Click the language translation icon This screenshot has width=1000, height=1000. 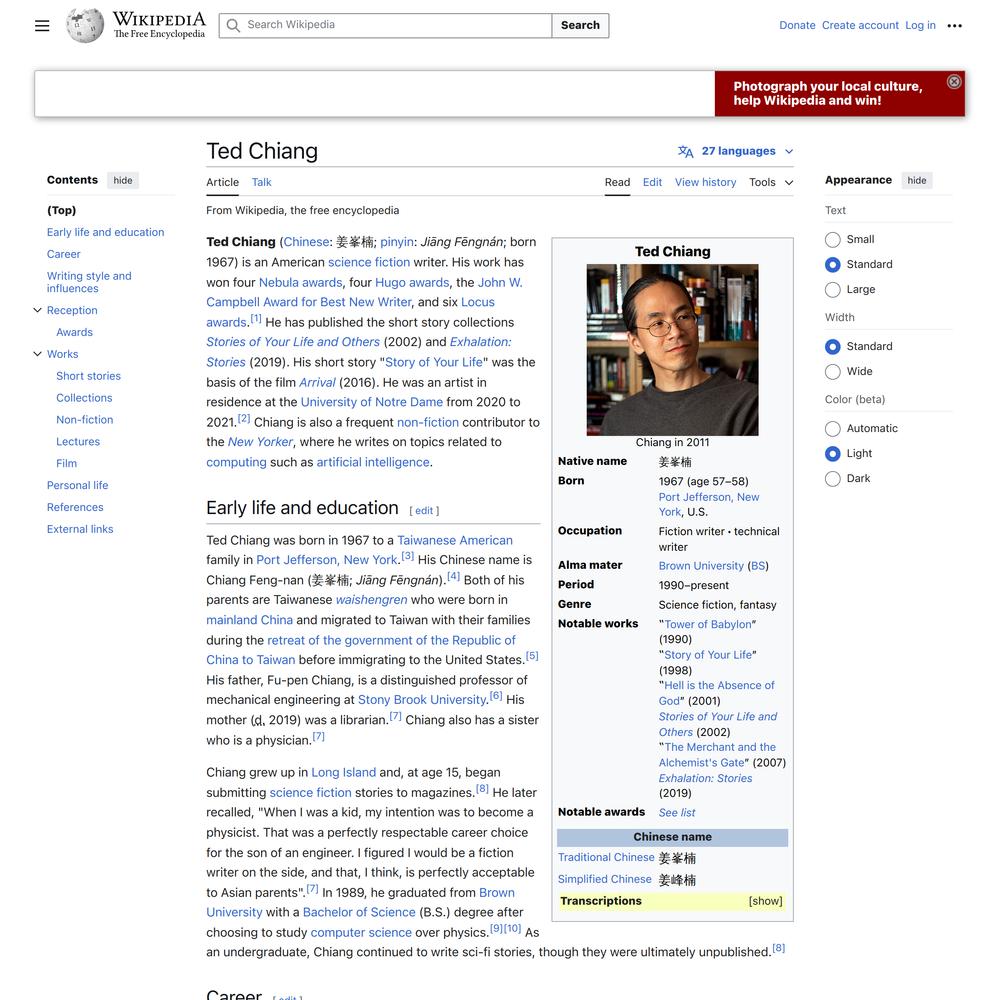click(686, 151)
